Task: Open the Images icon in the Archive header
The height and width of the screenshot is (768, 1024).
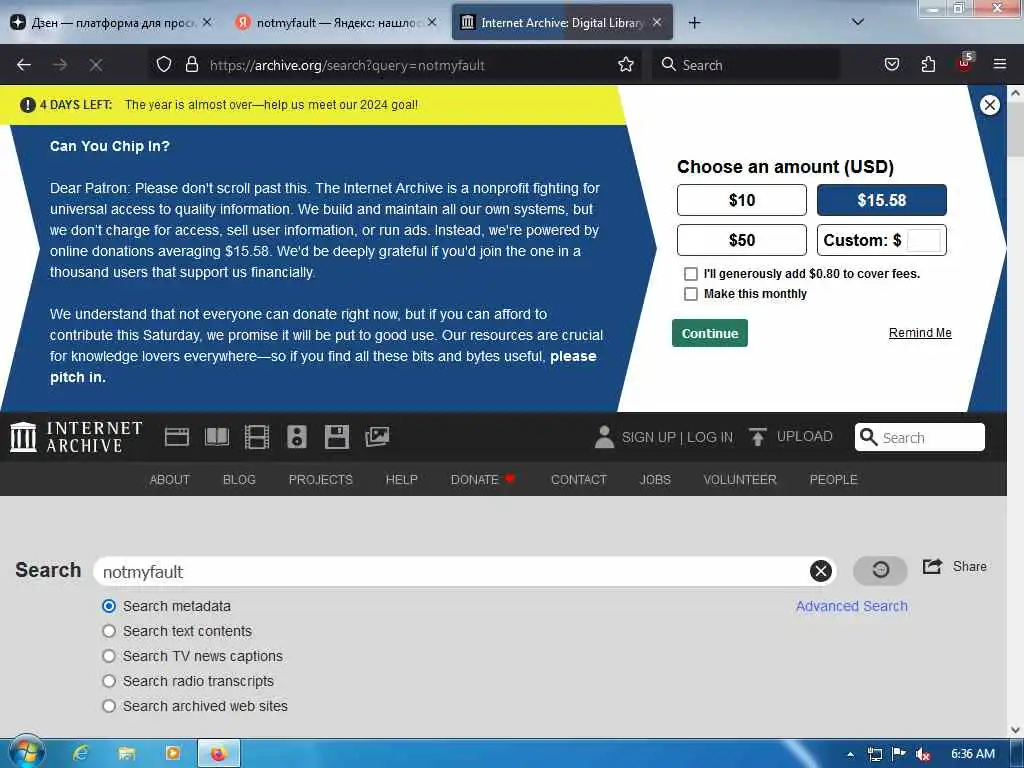Action: tap(377, 436)
